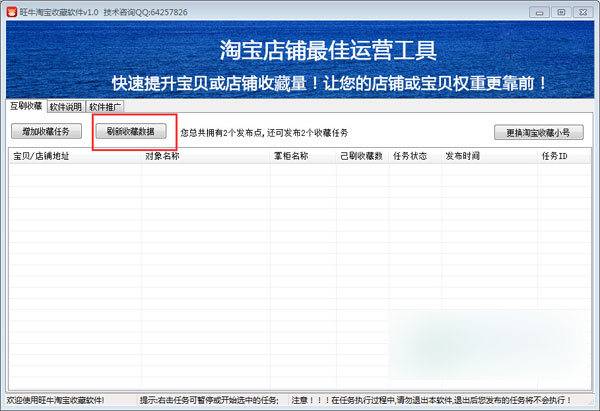This screenshot has height=411, width=600.
Task: Click the 已刷收藏数 column header
Action: tap(361, 157)
